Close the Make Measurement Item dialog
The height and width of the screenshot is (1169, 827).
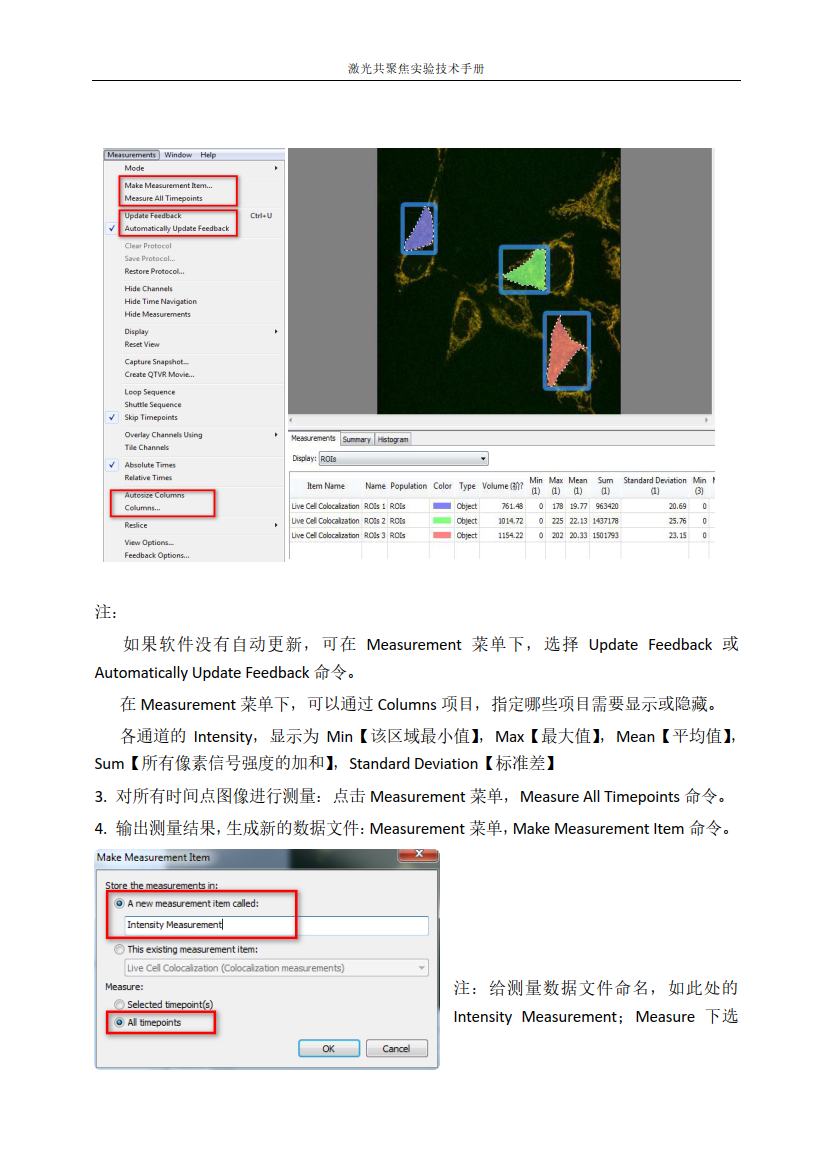point(417,856)
